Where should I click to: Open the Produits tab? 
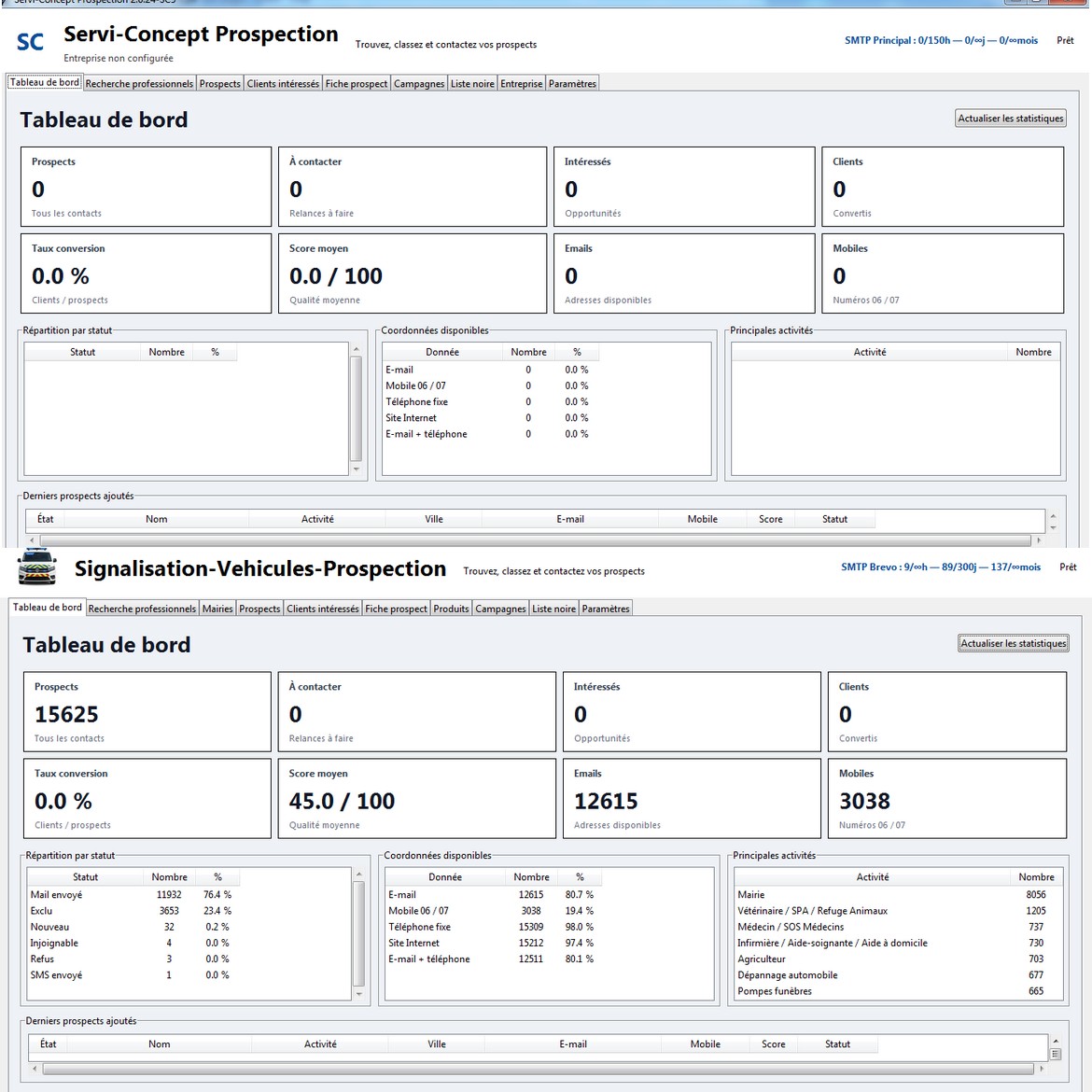coord(452,609)
